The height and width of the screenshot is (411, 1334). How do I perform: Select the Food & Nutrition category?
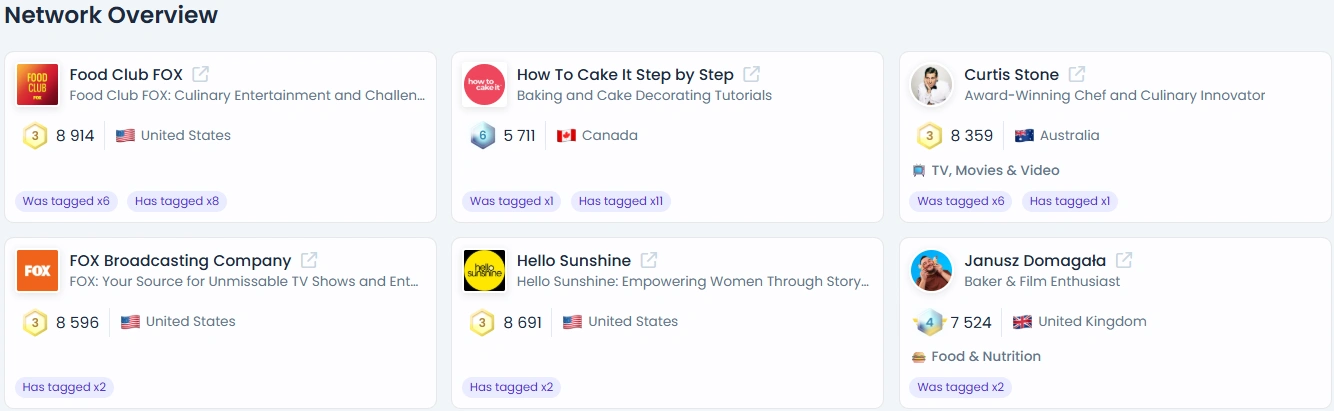976,356
